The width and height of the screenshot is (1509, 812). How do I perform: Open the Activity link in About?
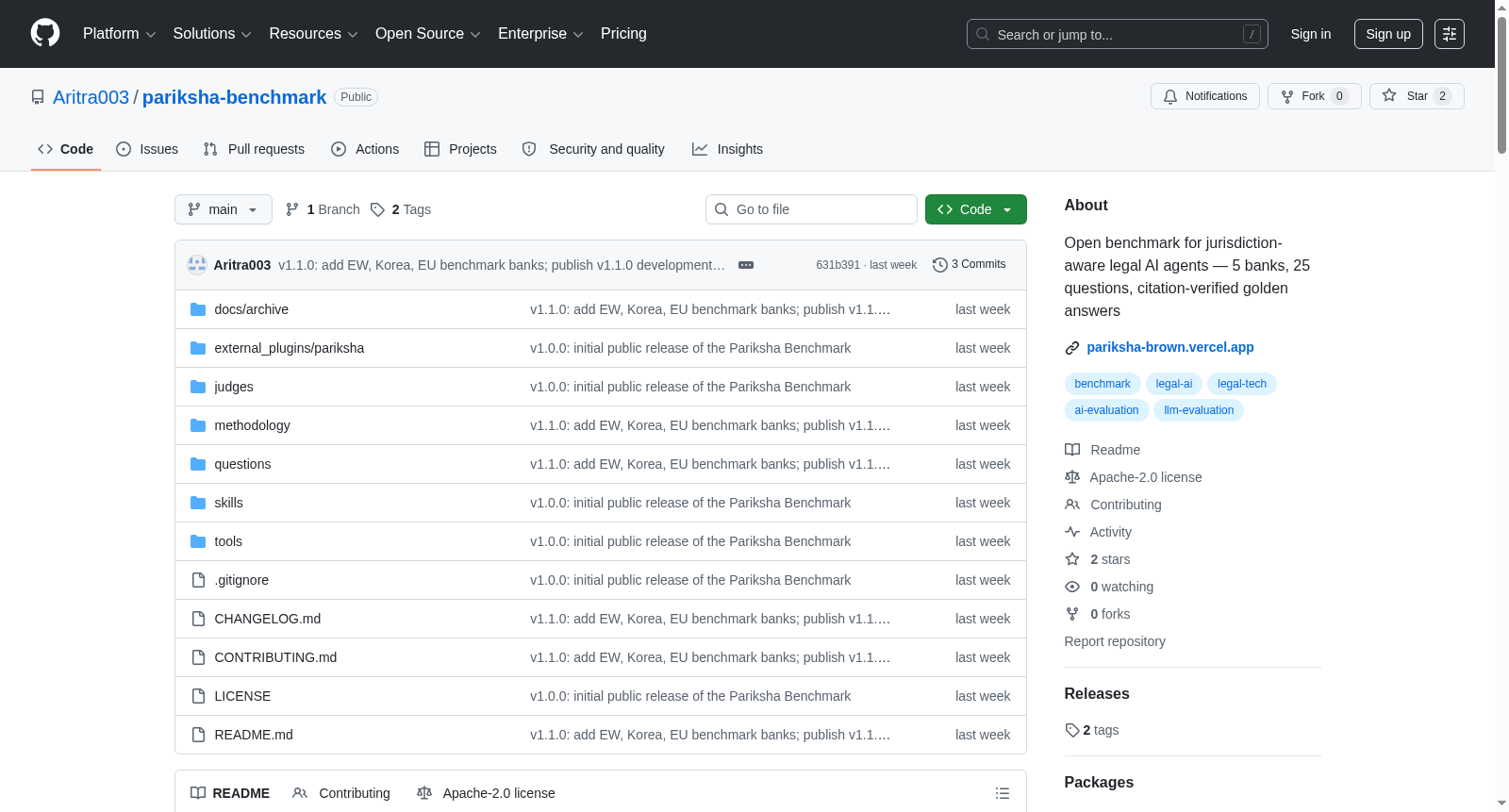(1099, 532)
